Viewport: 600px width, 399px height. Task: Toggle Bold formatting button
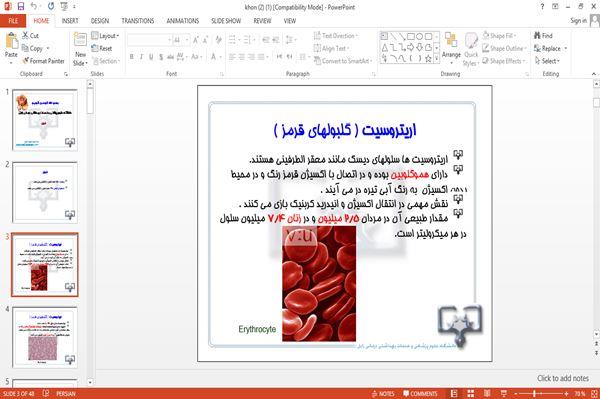pyautogui.click(x=132, y=57)
